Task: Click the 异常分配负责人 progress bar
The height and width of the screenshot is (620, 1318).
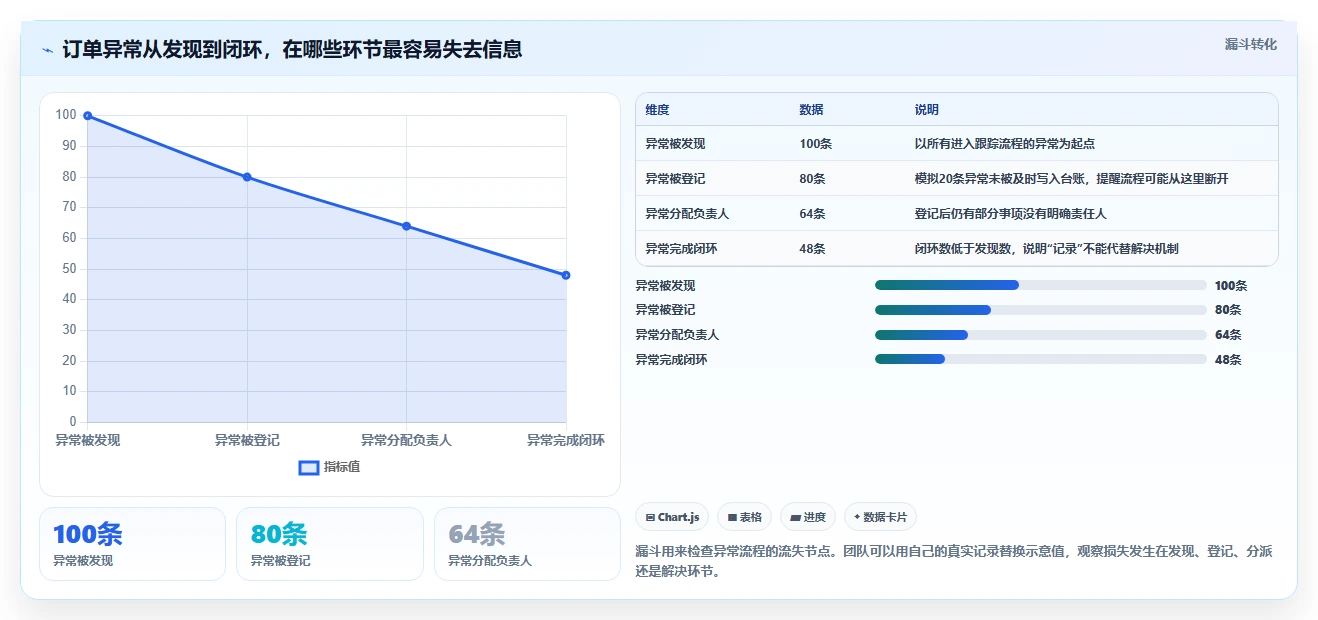Action: tap(1041, 335)
